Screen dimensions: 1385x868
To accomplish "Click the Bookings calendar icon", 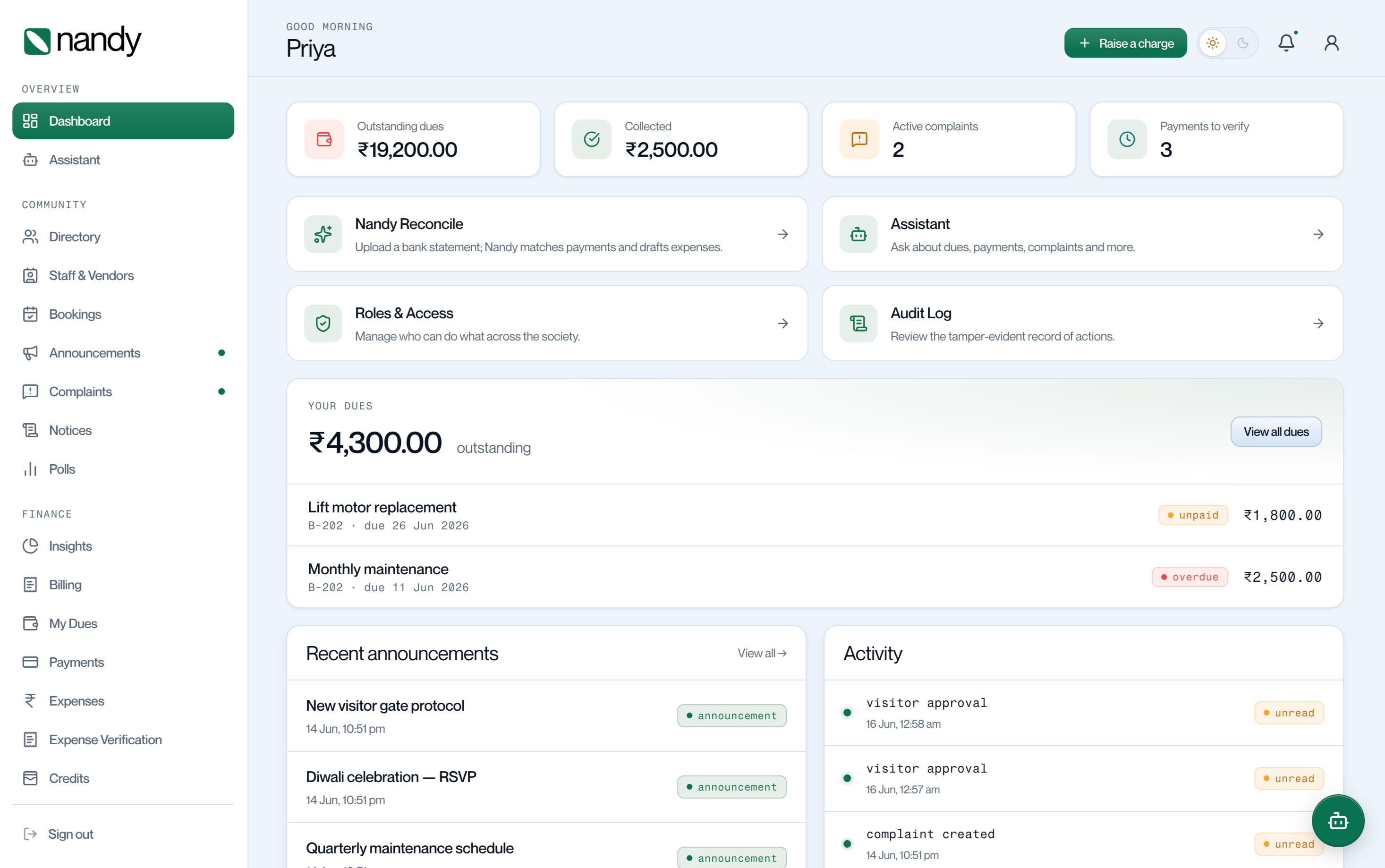I will pyautogui.click(x=30, y=314).
